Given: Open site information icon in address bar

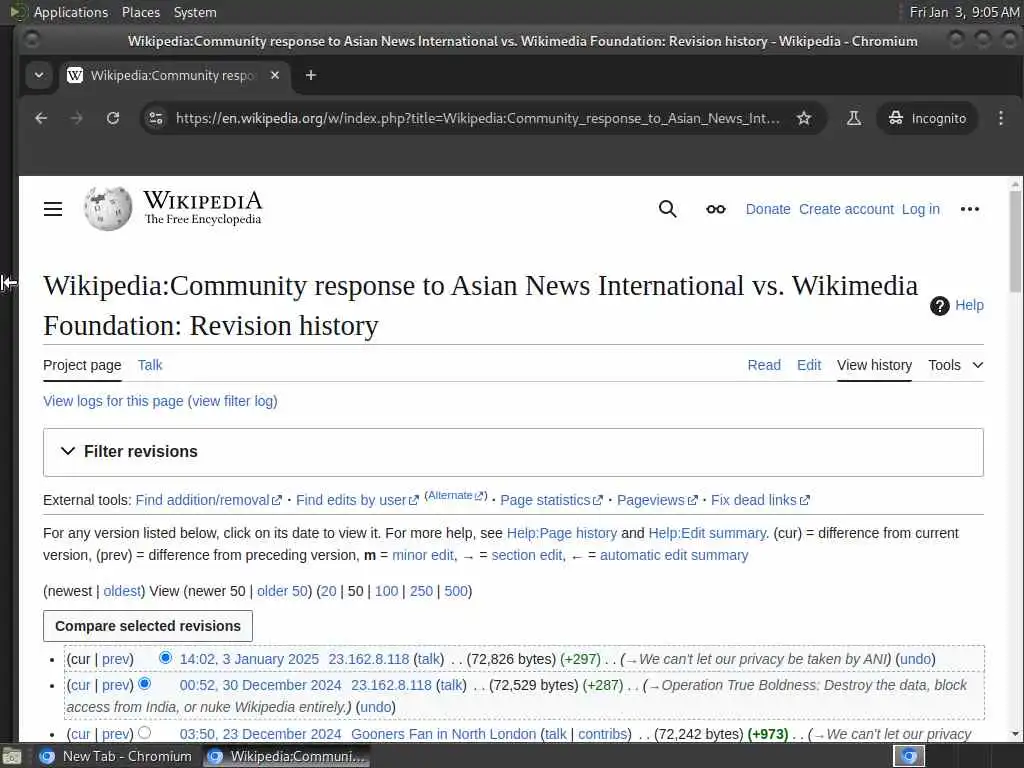Looking at the screenshot, I should pos(156,118).
